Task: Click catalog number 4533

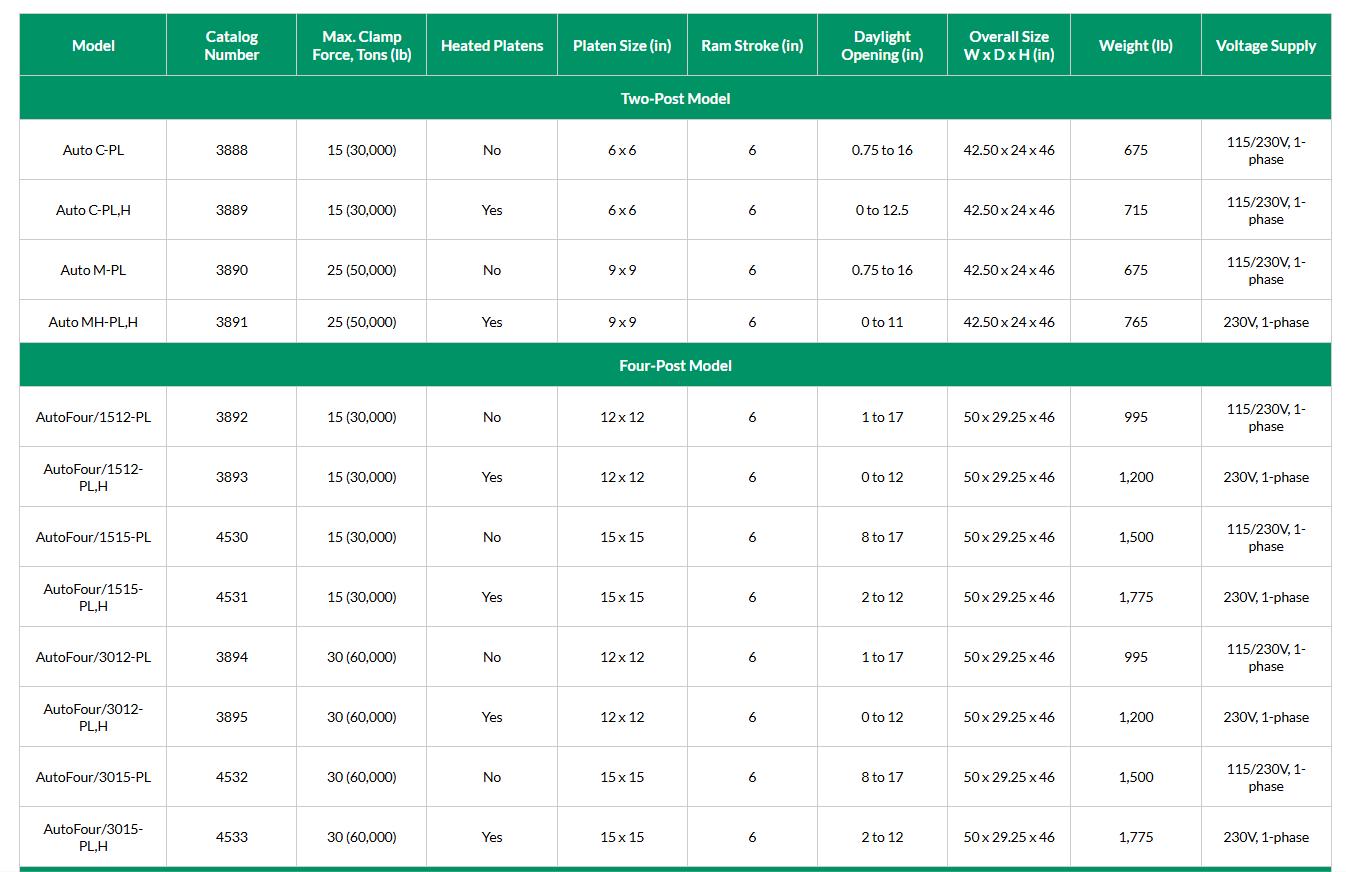Action: pyautogui.click(x=232, y=837)
